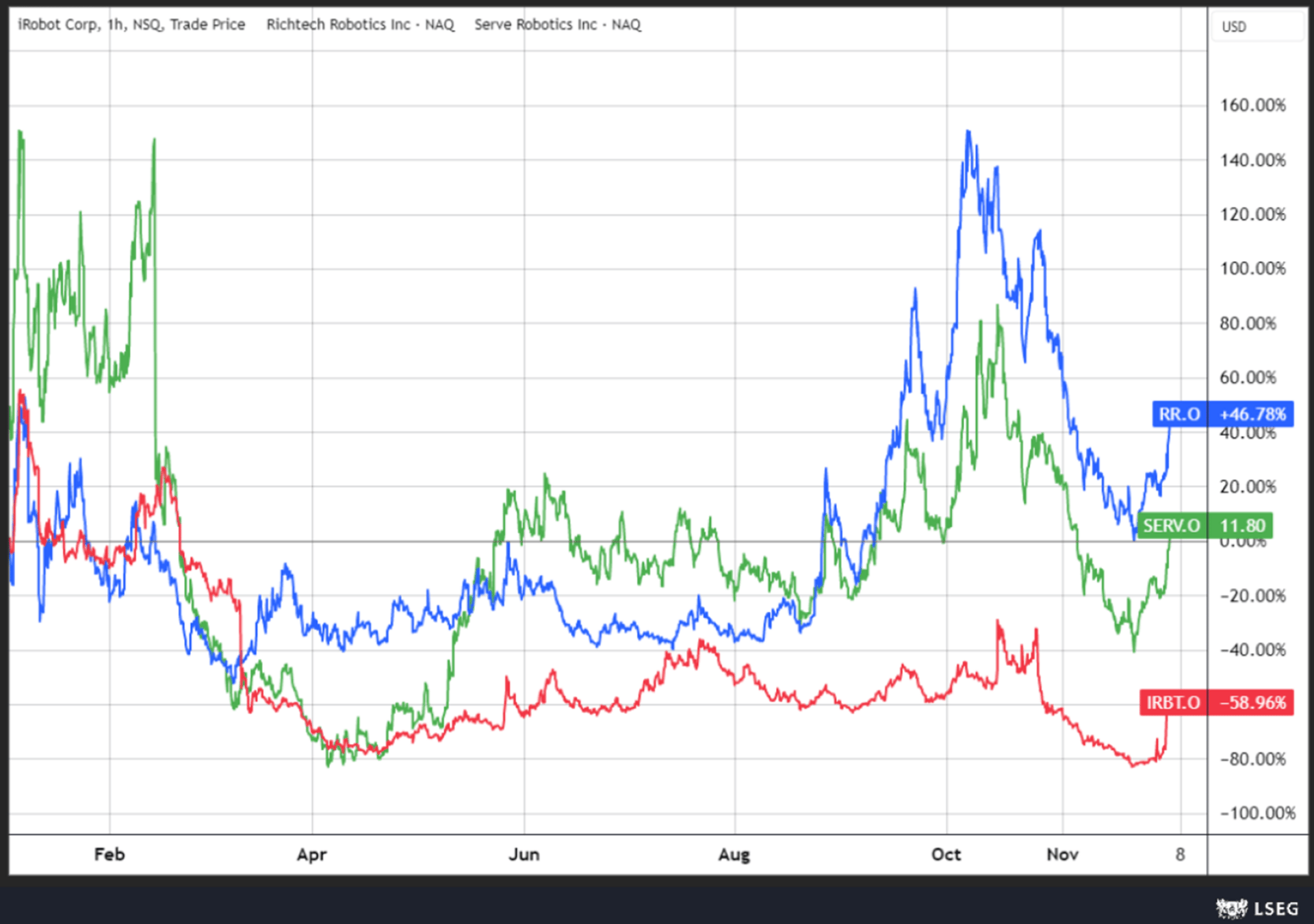The width and height of the screenshot is (1314, 924).
Task: Click the green SERV.O ticker tag
Action: point(1171,526)
